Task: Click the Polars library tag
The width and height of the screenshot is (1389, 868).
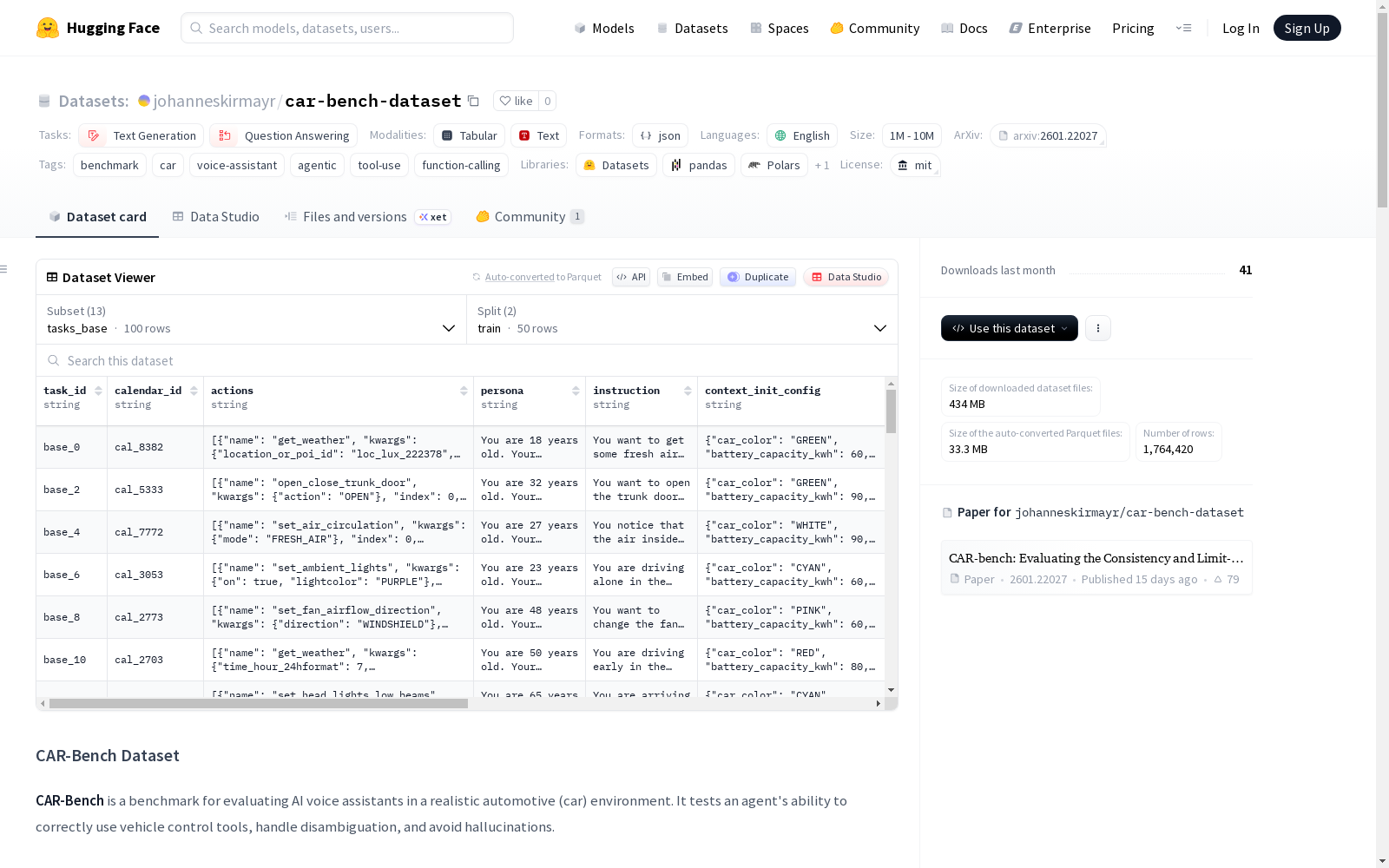Action: [x=774, y=165]
